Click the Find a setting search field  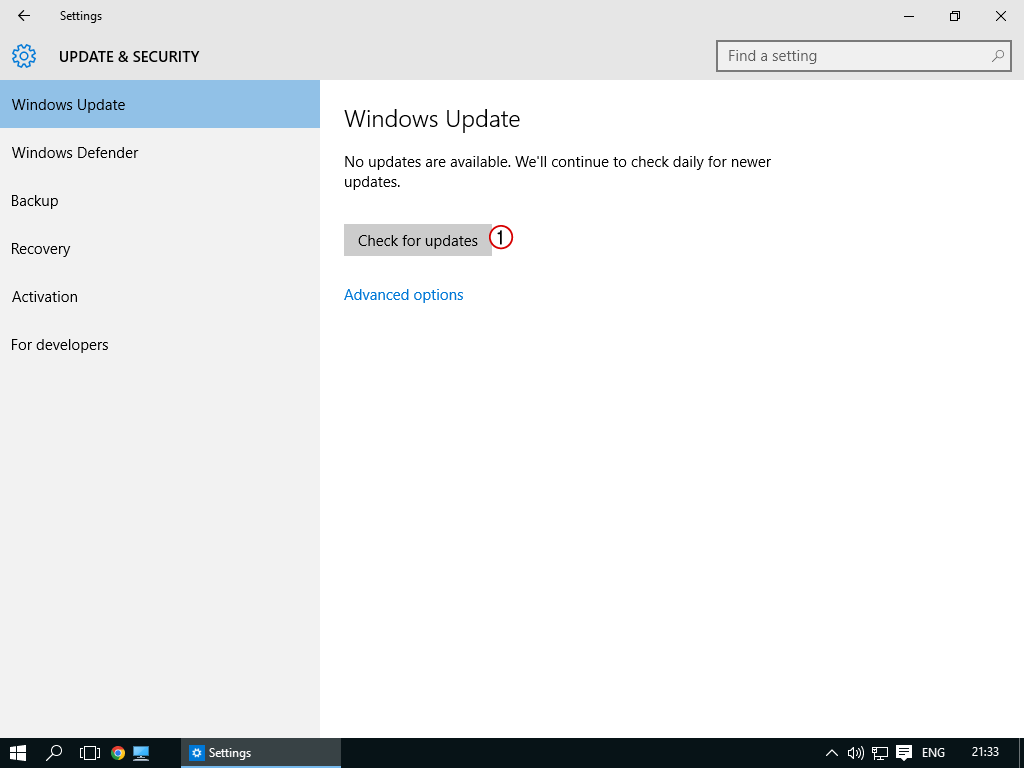(x=855, y=56)
